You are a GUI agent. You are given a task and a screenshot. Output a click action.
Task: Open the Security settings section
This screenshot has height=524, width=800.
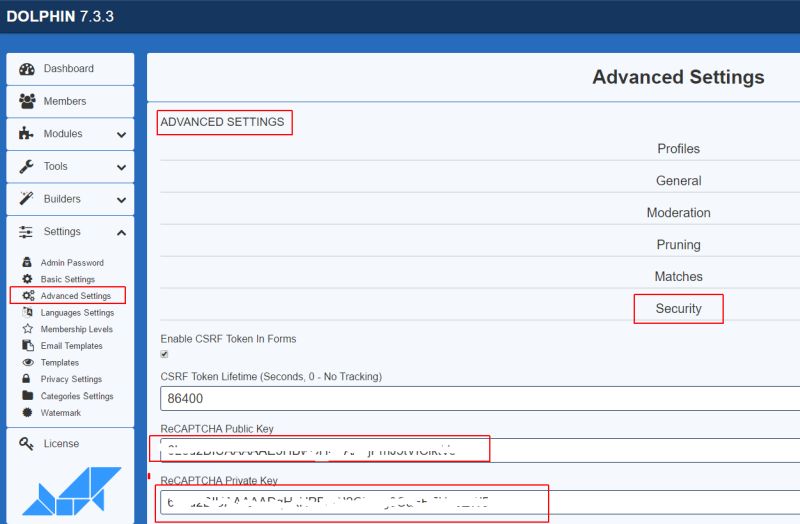[x=678, y=309]
